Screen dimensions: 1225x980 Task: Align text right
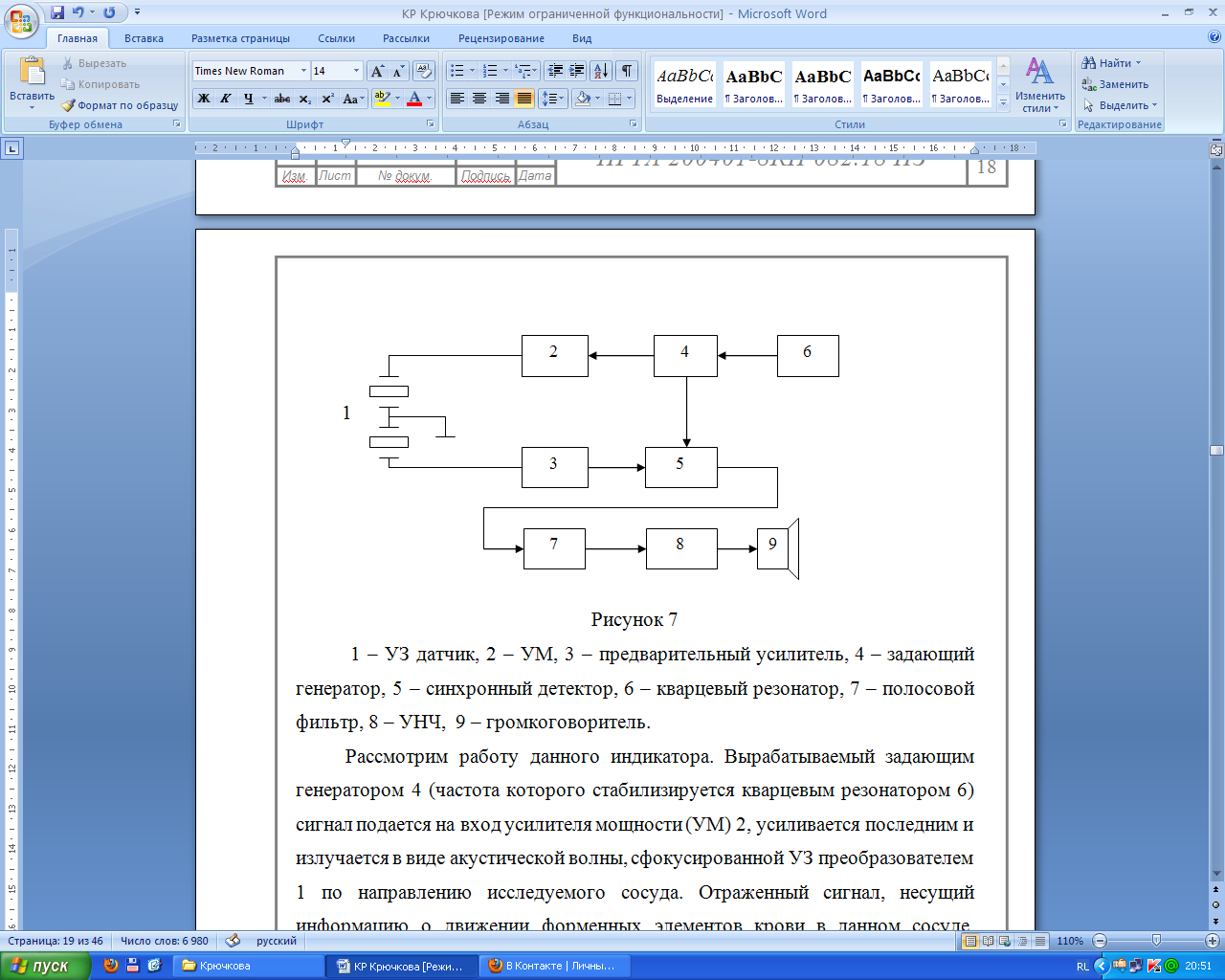tap(502, 98)
